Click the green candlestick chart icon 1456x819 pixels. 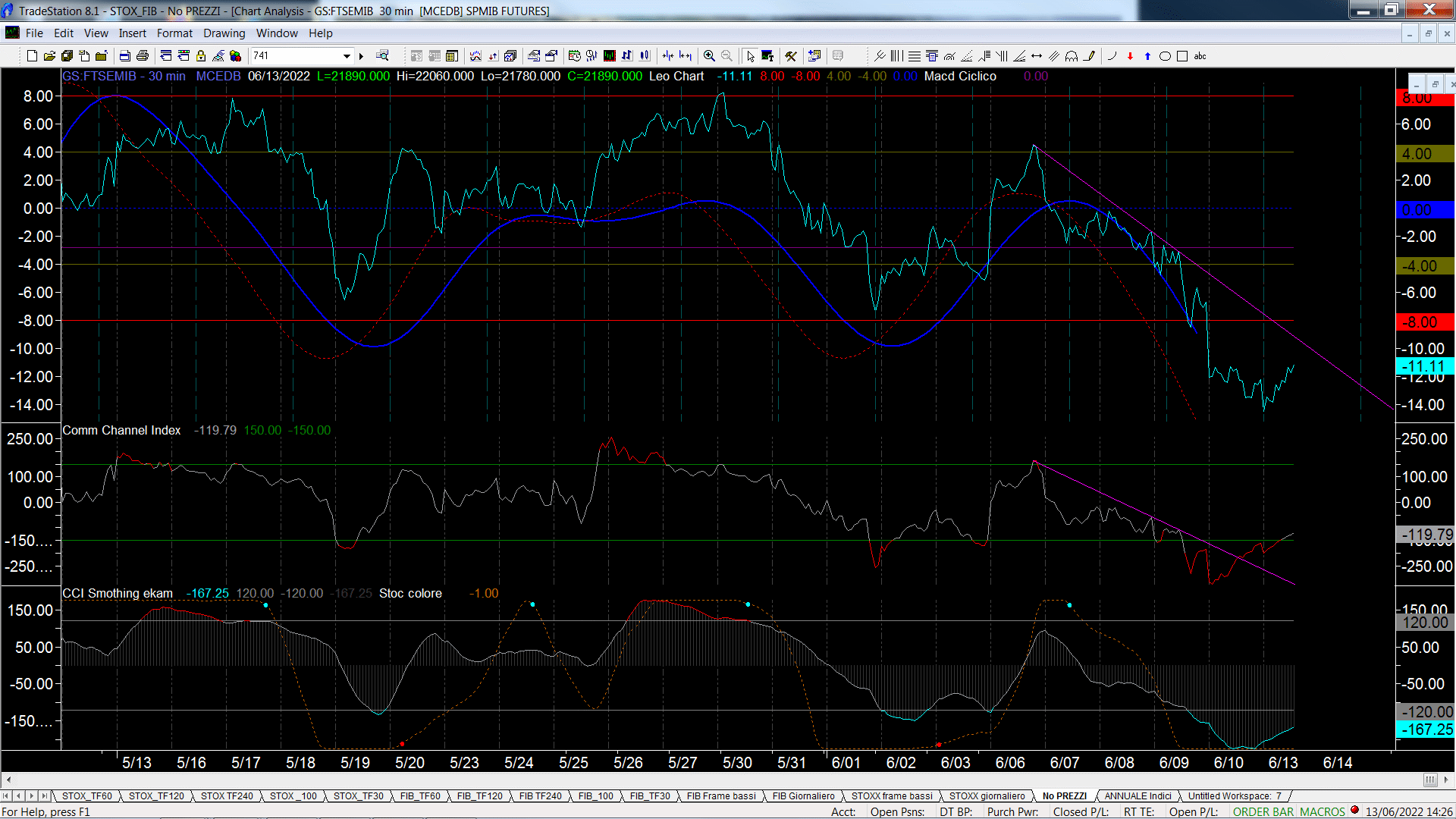pyautogui.click(x=609, y=55)
